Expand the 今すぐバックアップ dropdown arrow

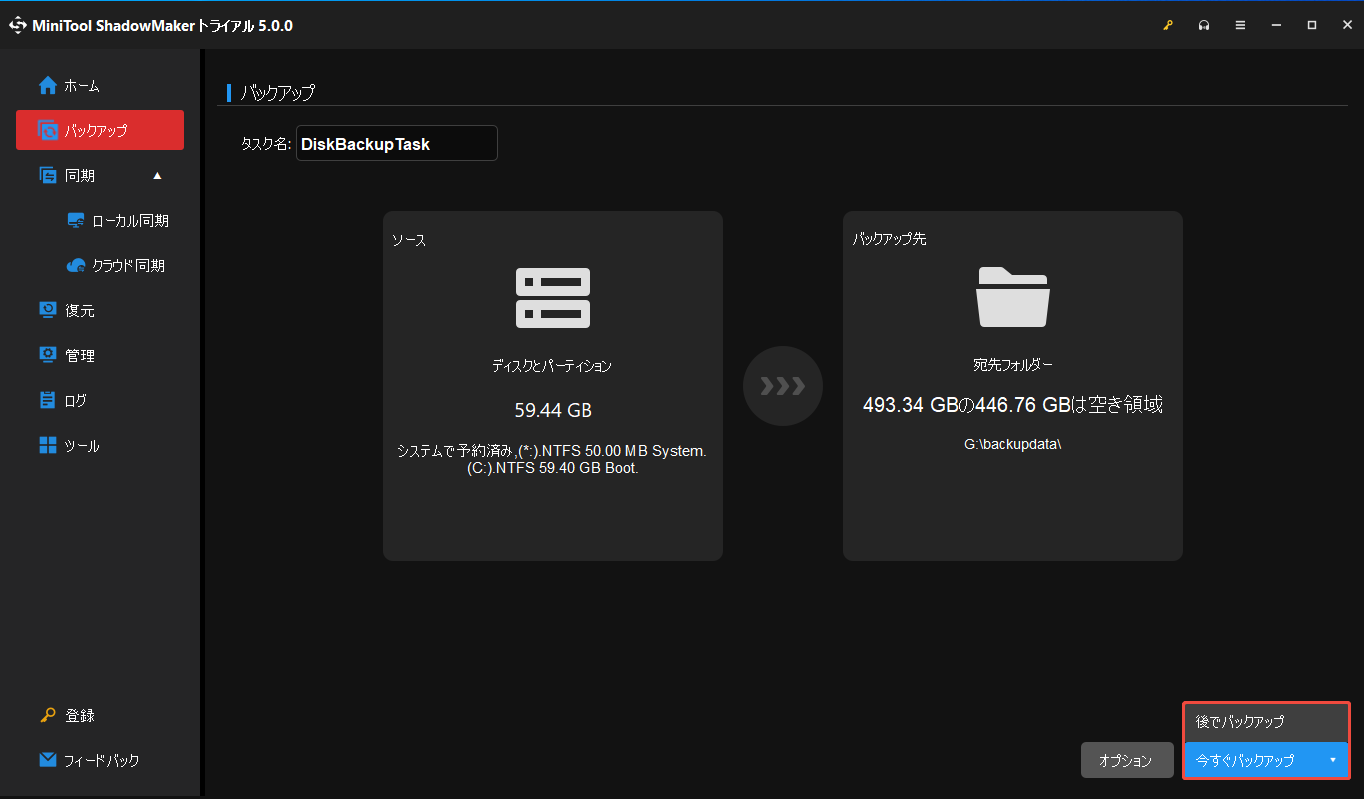coord(1333,760)
